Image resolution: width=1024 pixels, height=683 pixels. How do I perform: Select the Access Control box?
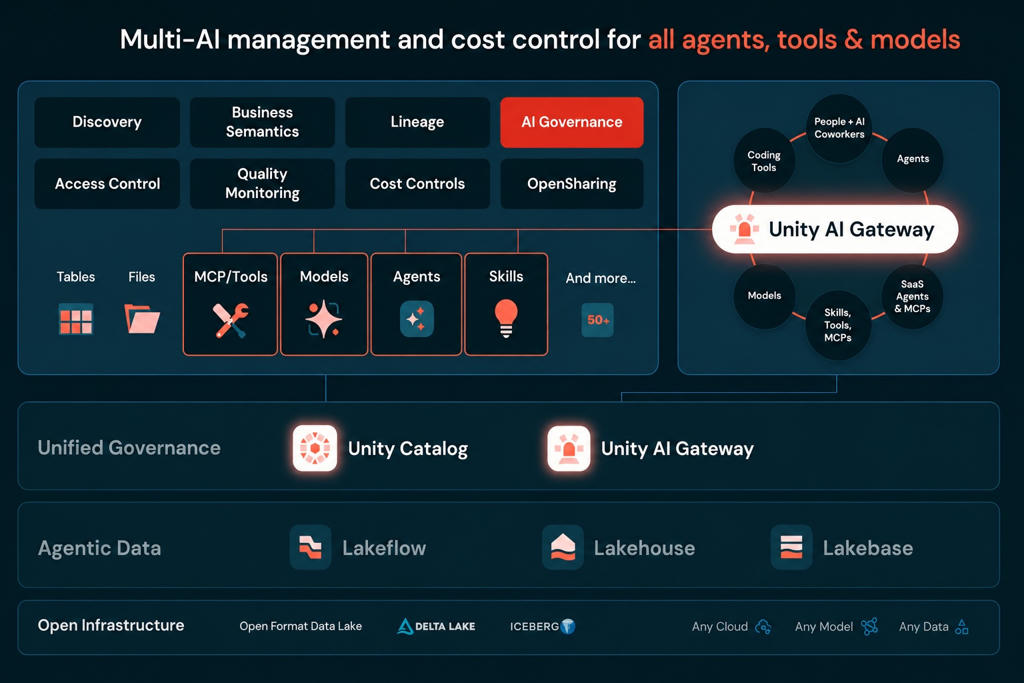[107, 183]
